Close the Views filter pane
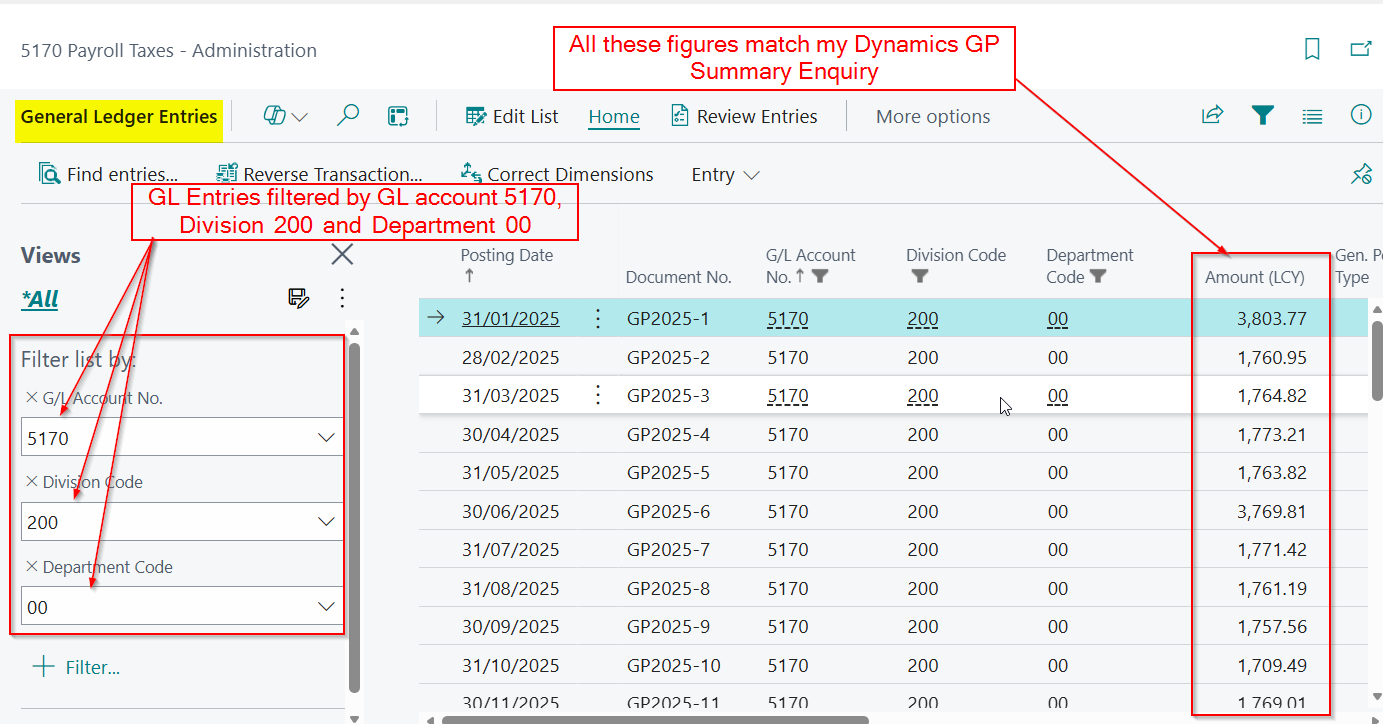The width and height of the screenshot is (1383, 724). tap(342, 255)
